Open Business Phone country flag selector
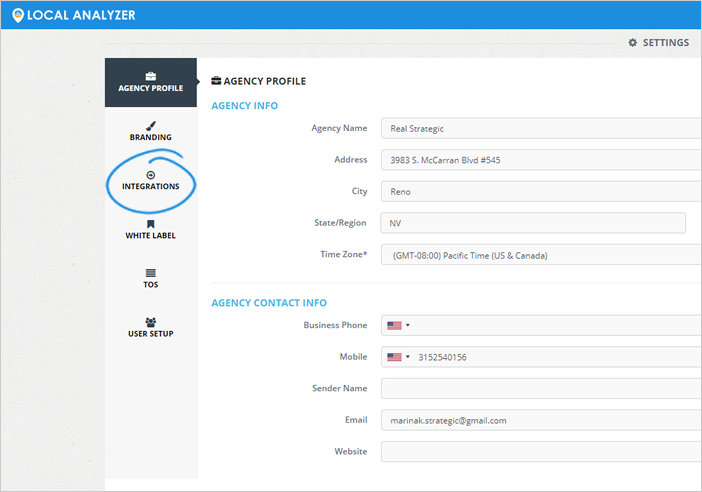This screenshot has width=702, height=492. click(x=398, y=325)
